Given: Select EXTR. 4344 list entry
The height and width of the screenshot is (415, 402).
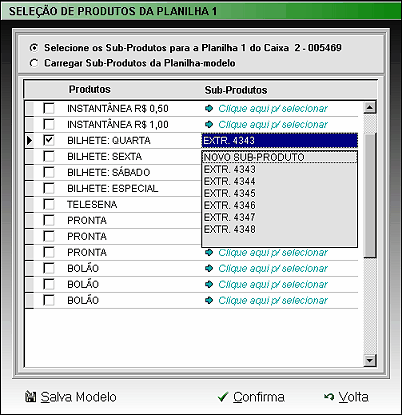Looking at the screenshot, I should 280,181.
